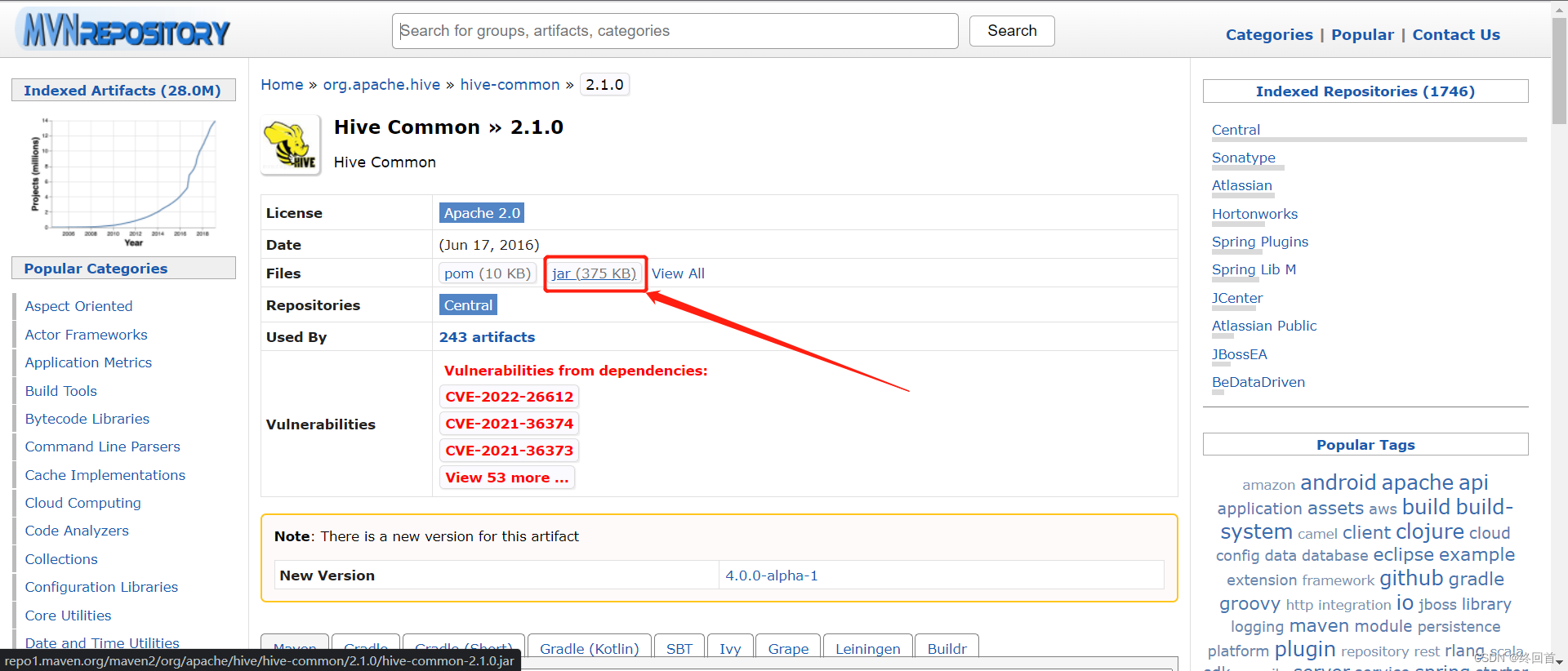Download the pom (10 KB) file

point(488,273)
